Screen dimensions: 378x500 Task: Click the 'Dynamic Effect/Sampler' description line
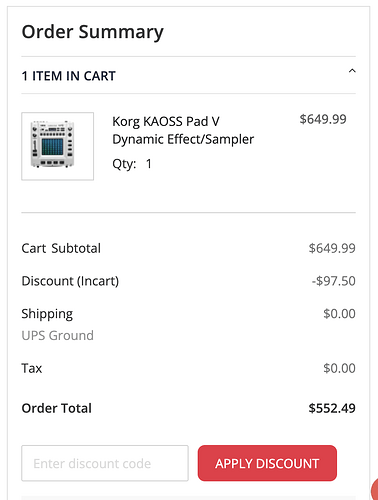click(x=183, y=139)
